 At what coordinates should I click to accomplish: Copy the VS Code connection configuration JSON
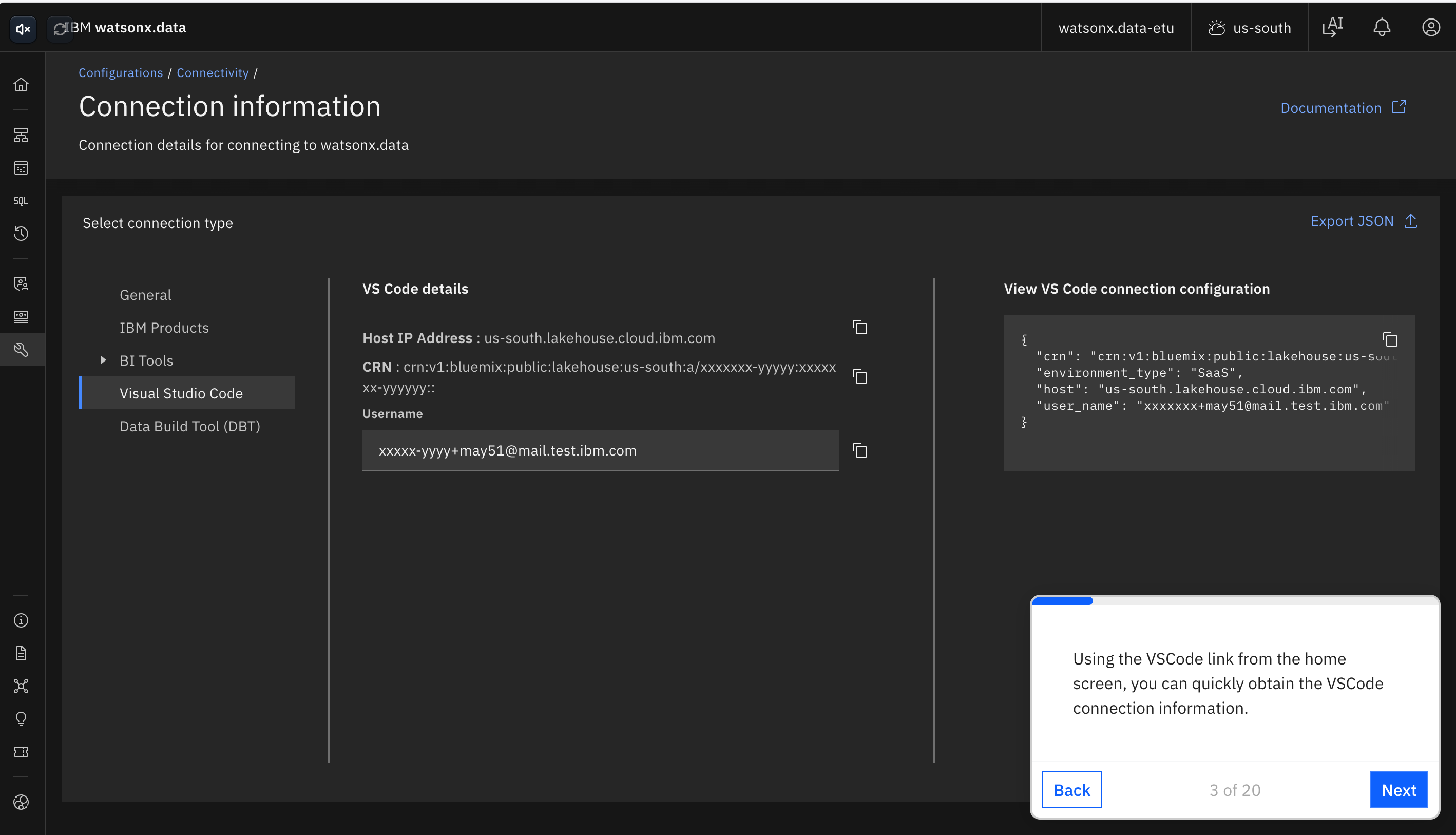pos(1390,340)
